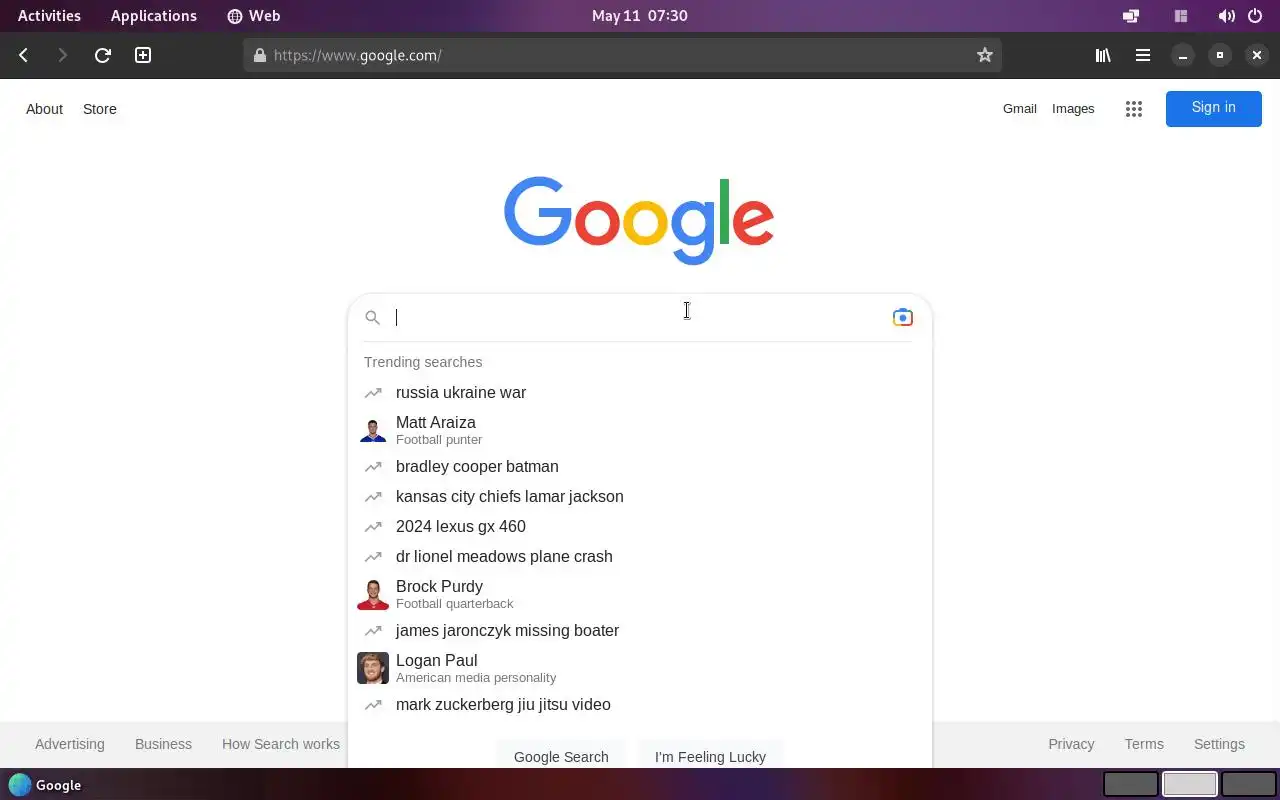Click the trending arrow beside russia ukraine war
The image size is (1280, 800).
(x=373, y=393)
